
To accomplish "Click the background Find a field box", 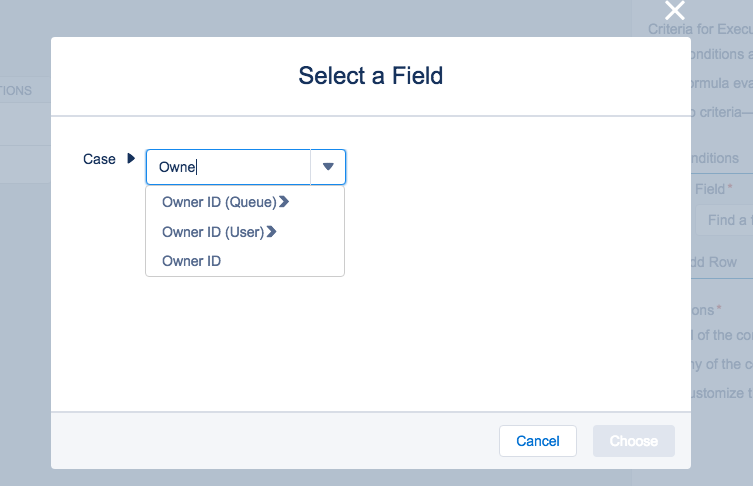I will 727,220.
